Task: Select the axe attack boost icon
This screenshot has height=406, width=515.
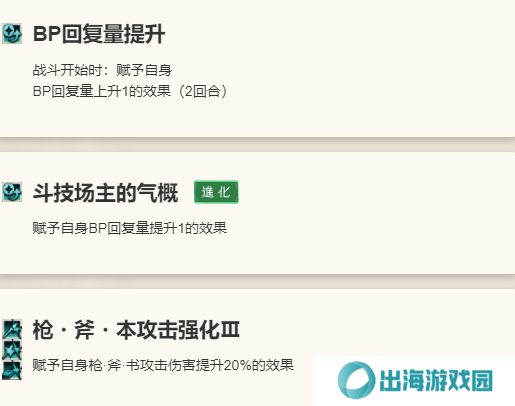Action: 12,350
